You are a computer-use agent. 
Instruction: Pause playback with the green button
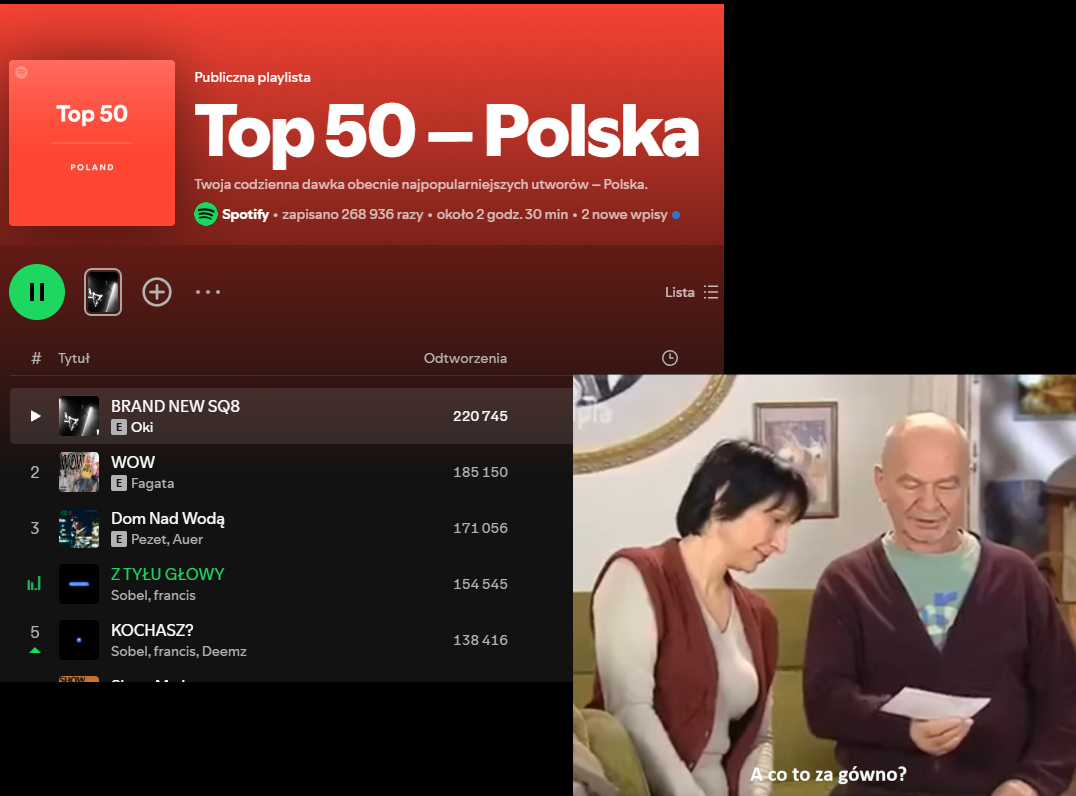pos(37,292)
